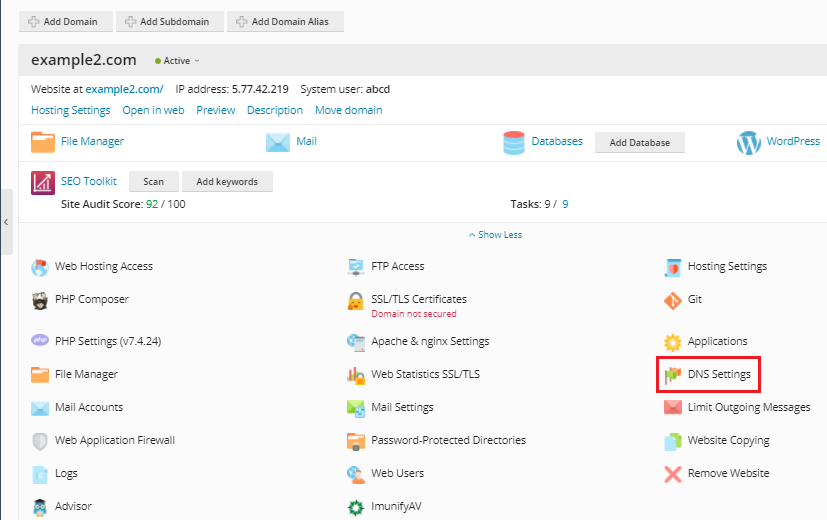
Task: Click the Add keywords button
Action: 227,182
